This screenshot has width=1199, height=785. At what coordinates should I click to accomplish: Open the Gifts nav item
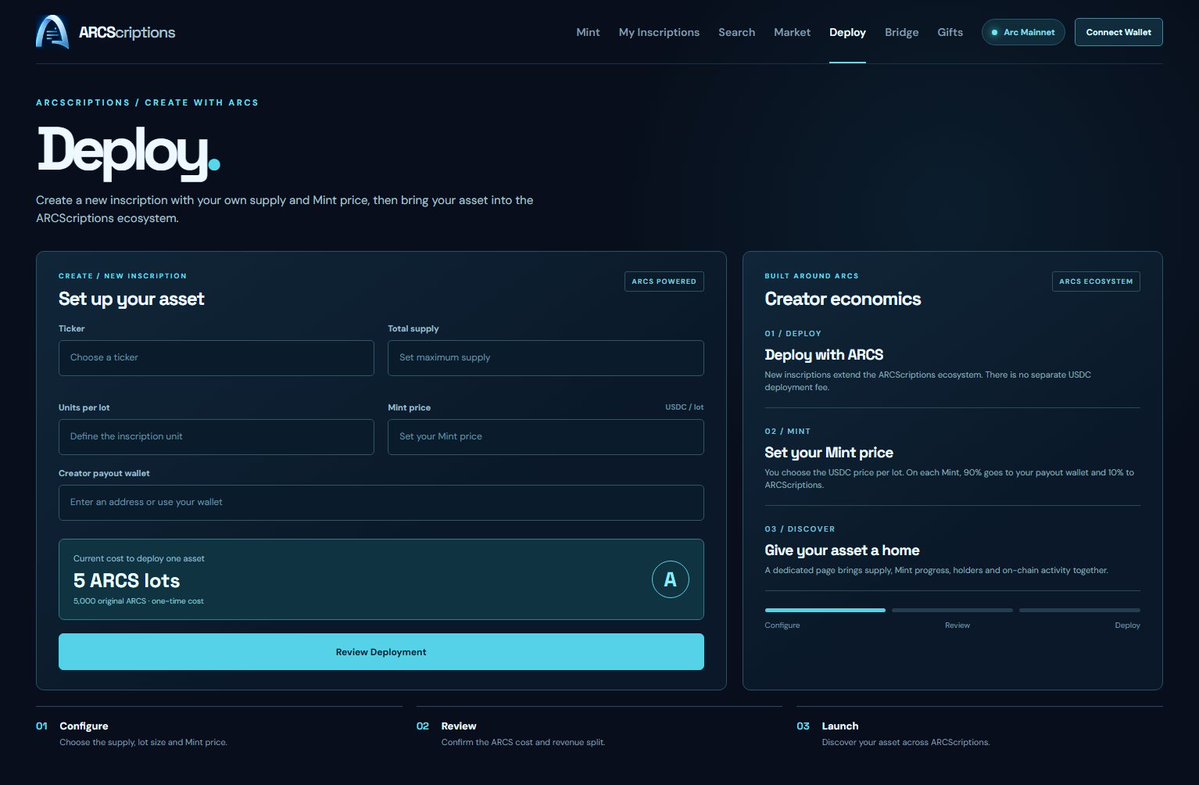pyautogui.click(x=950, y=32)
